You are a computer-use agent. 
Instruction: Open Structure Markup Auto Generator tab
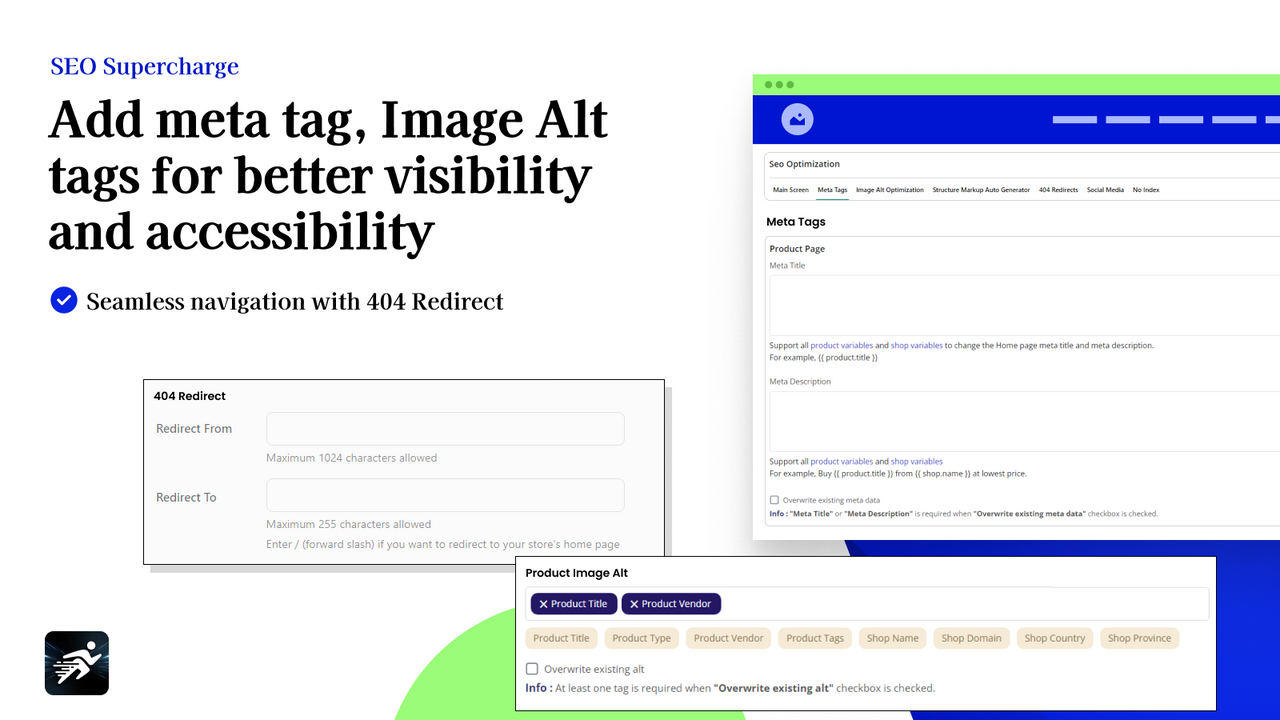coord(981,190)
